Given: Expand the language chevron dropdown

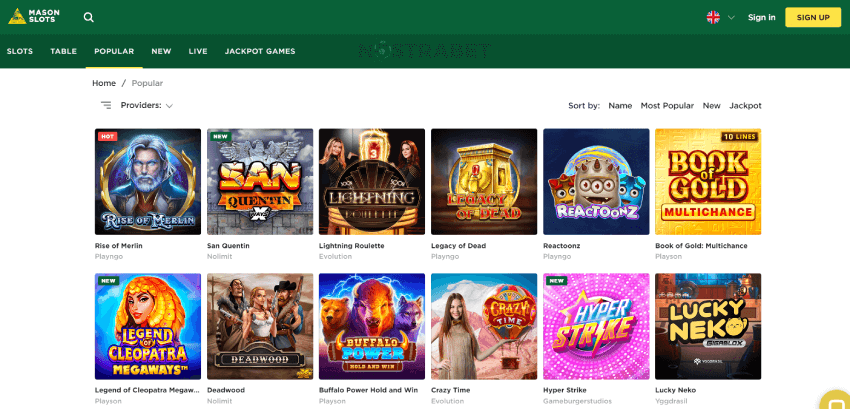Looking at the screenshot, I should (x=731, y=17).
